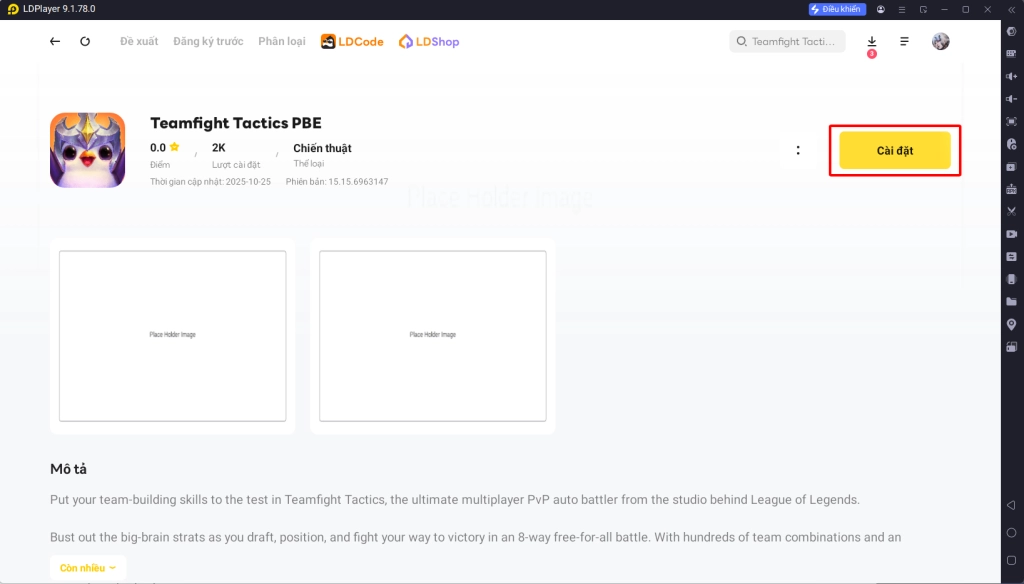Click the Teamfight Tactics search field
The image size is (1024, 584).
pos(788,42)
